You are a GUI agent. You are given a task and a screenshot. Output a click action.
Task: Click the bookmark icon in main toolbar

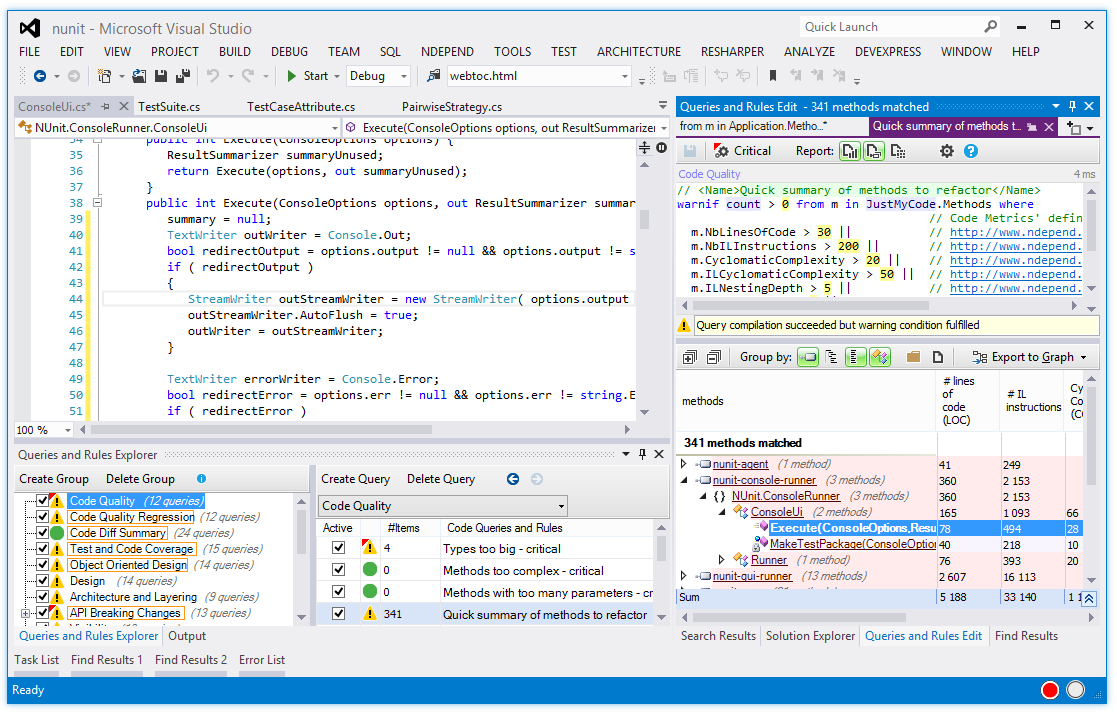tap(772, 76)
